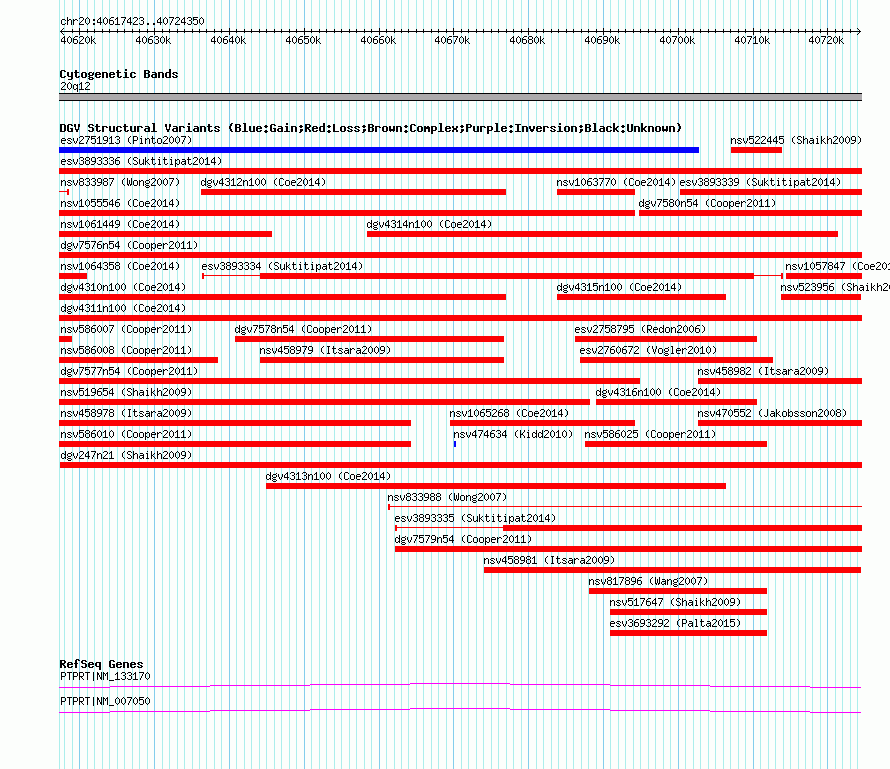Image resolution: width=890 pixels, height=769 pixels.
Task: Open the nsv522445 (Shaikh2009) variant
Action: pyautogui.click(x=796, y=140)
